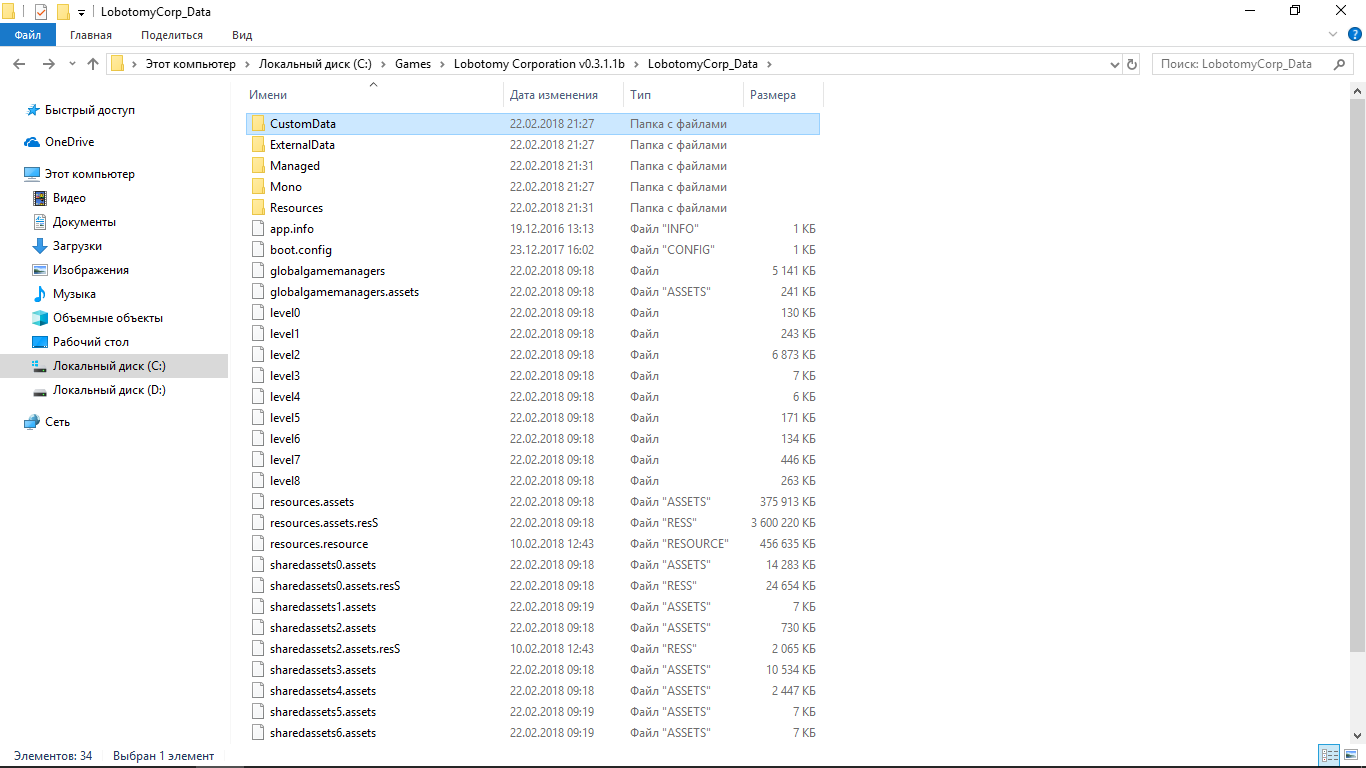Select the level0 file
Viewport: 1366px width, 768px height.
point(285,313)
